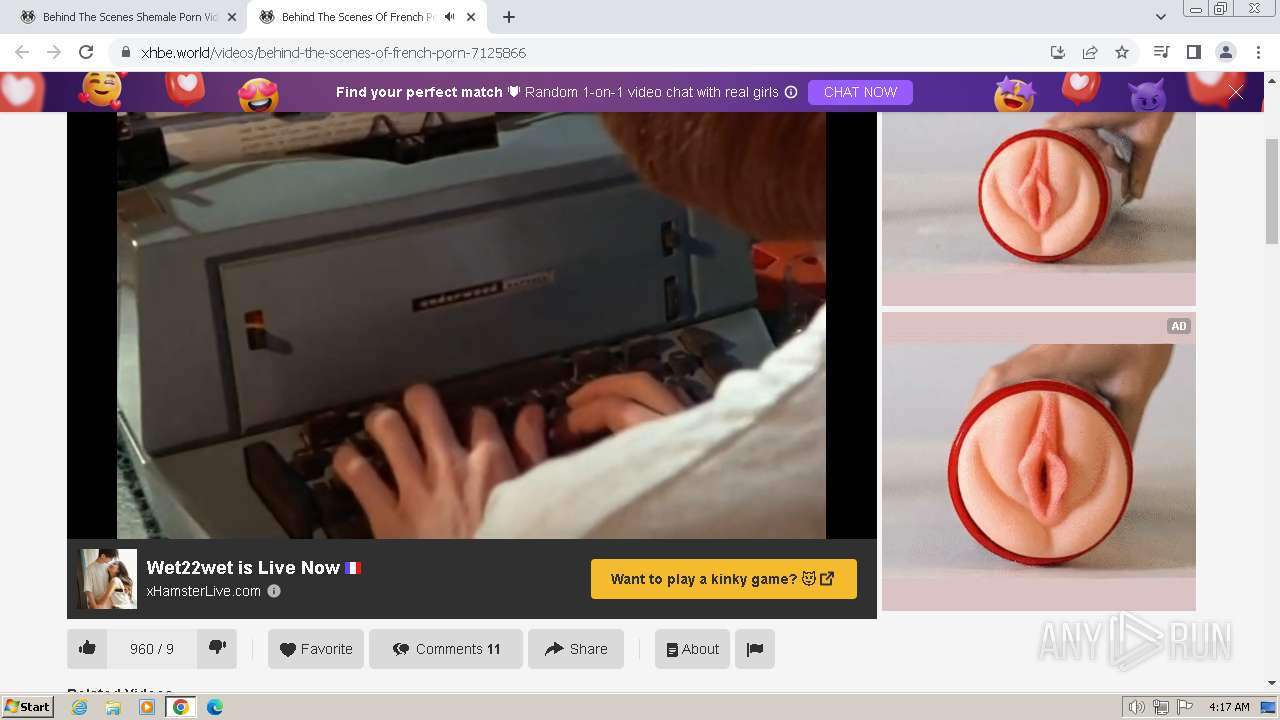Screen dimensions: 1280x720
Task: Expand the tab search dropdown arrow
Action: [x=1160, y=17]
